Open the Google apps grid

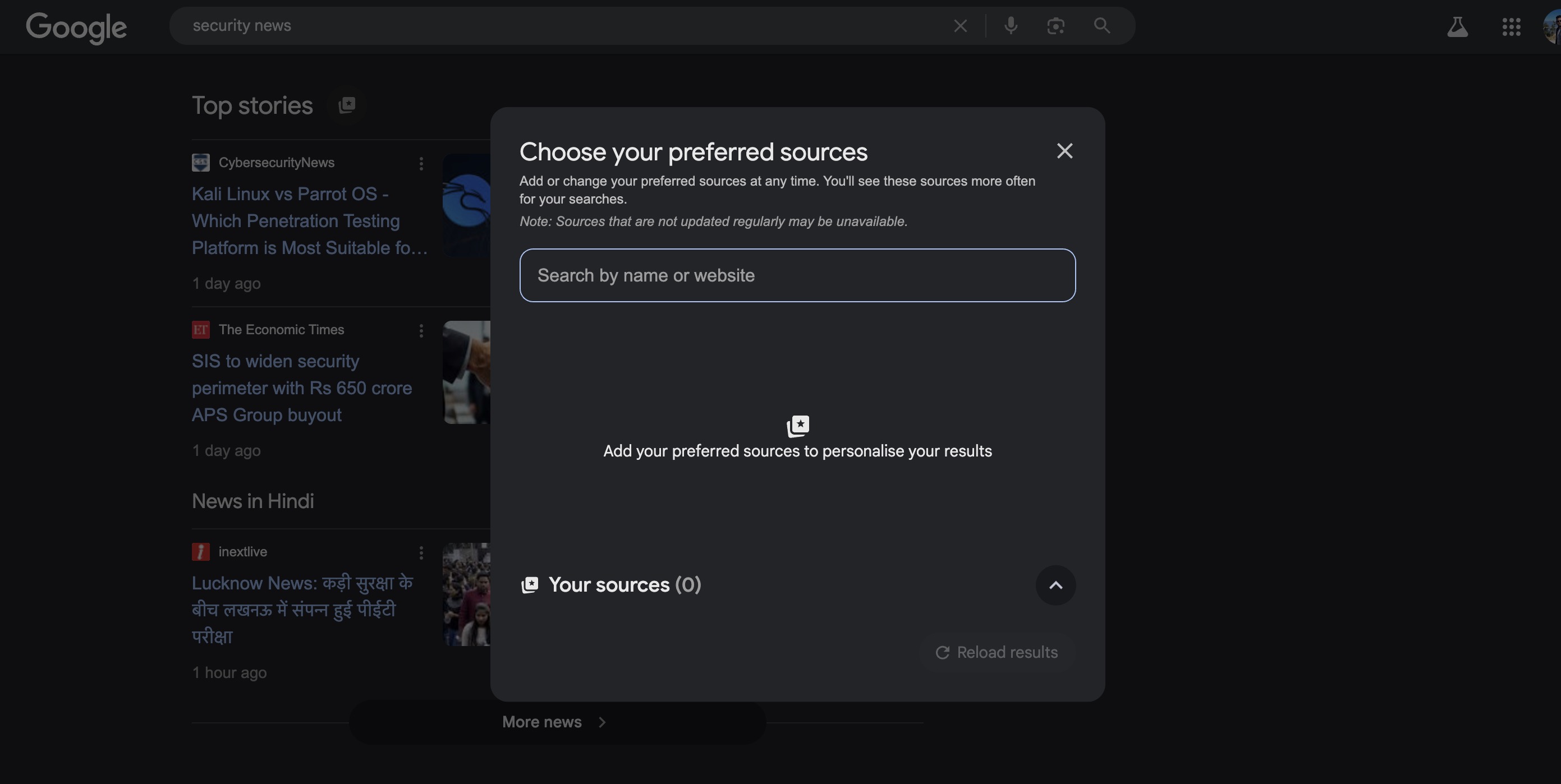[x=1511, y=27]
